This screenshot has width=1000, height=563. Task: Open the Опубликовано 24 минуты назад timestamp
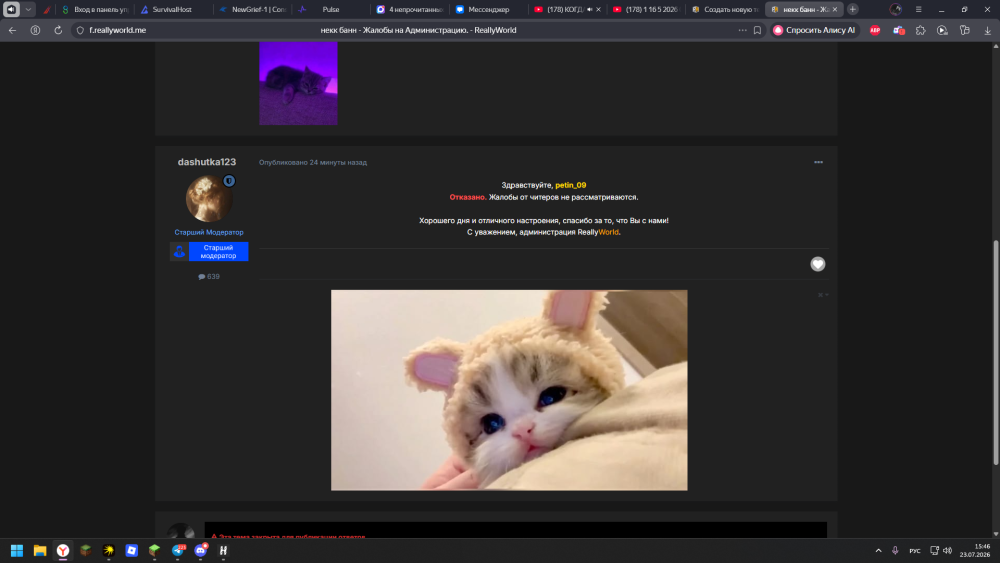point(312,163)
